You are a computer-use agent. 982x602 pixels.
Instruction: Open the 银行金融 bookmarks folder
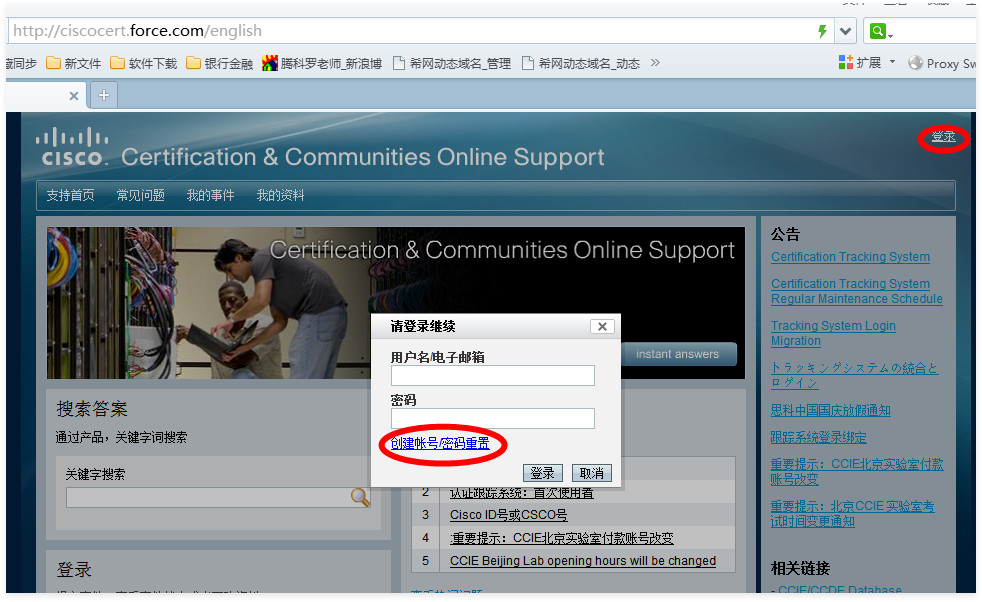[x=219, y=63]
